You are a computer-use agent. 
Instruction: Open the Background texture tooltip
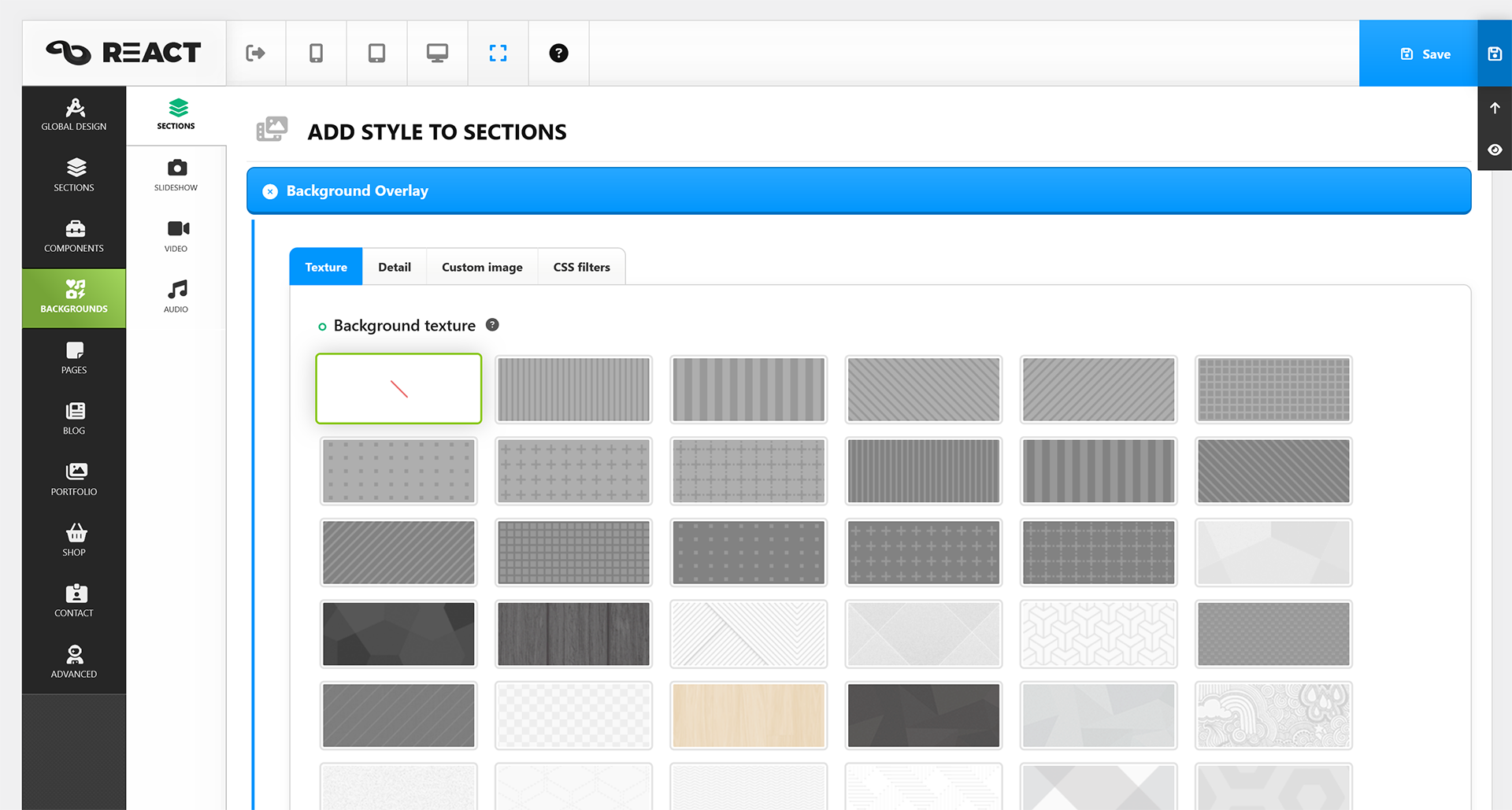click(x=492, y=324)
